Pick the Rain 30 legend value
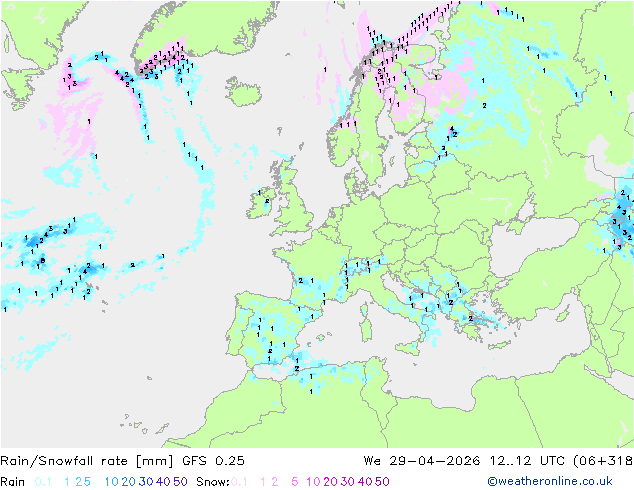This screenshot has height=490, width=634. tap(146, 482)
